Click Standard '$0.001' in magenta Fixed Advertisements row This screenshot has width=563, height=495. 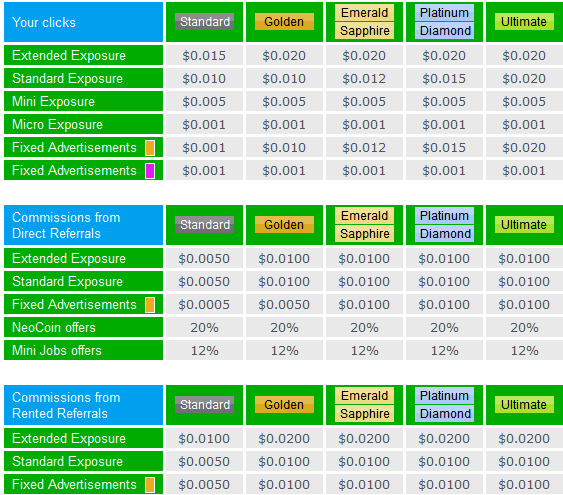tap(204, 171)
